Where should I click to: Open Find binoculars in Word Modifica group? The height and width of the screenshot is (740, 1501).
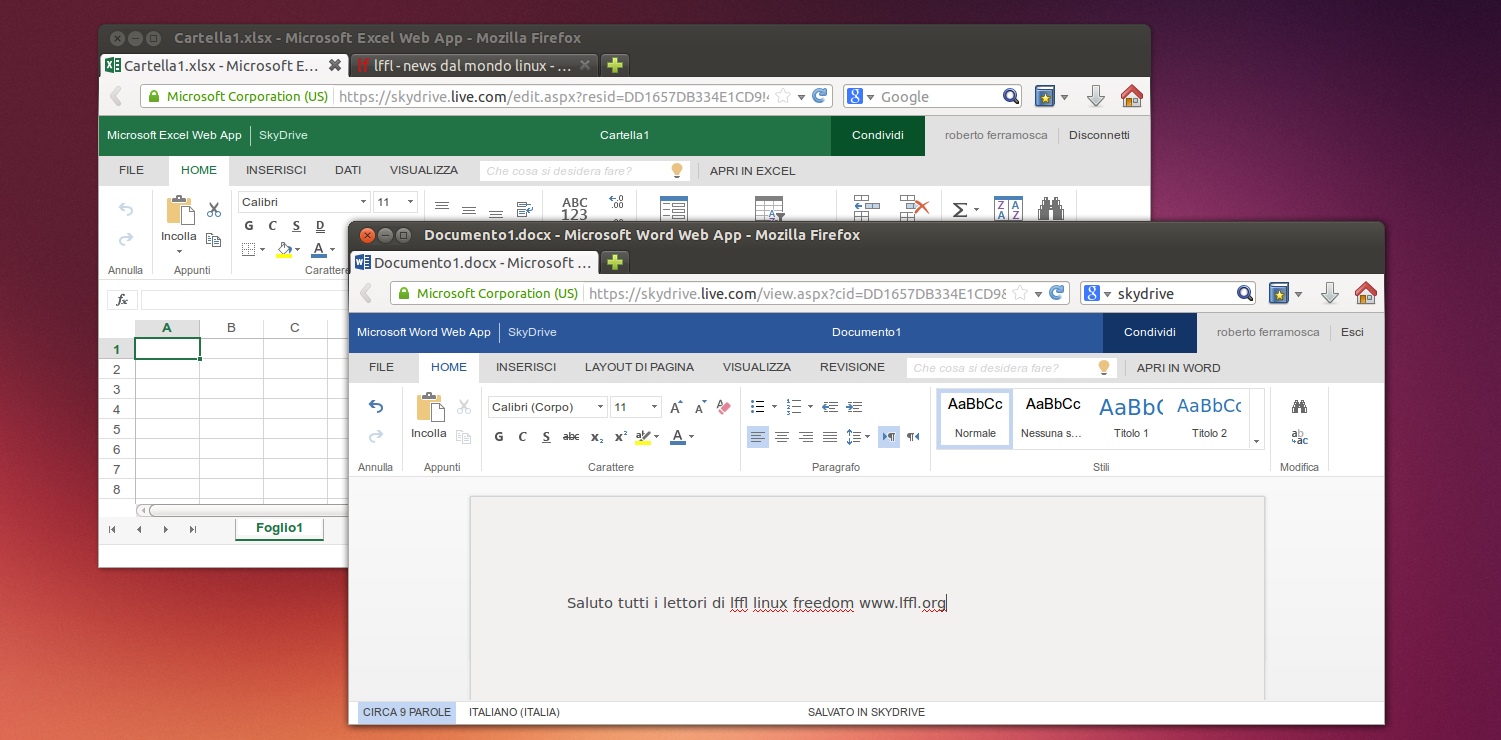(1299, 407)
